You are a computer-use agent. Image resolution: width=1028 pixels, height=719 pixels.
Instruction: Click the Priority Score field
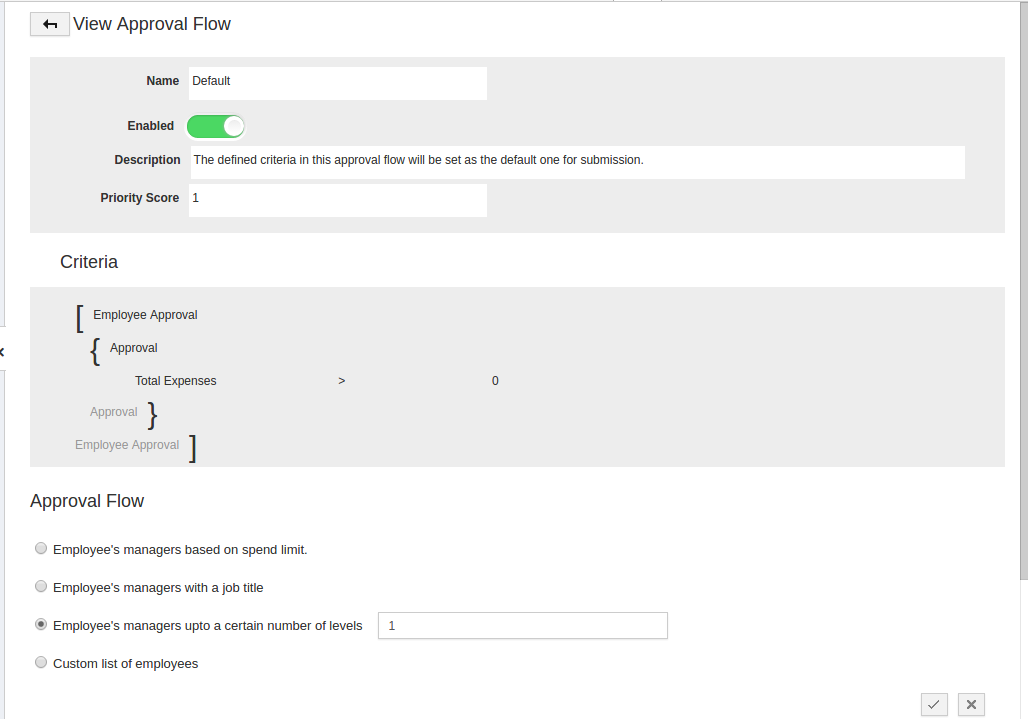(x=337, y=199)
